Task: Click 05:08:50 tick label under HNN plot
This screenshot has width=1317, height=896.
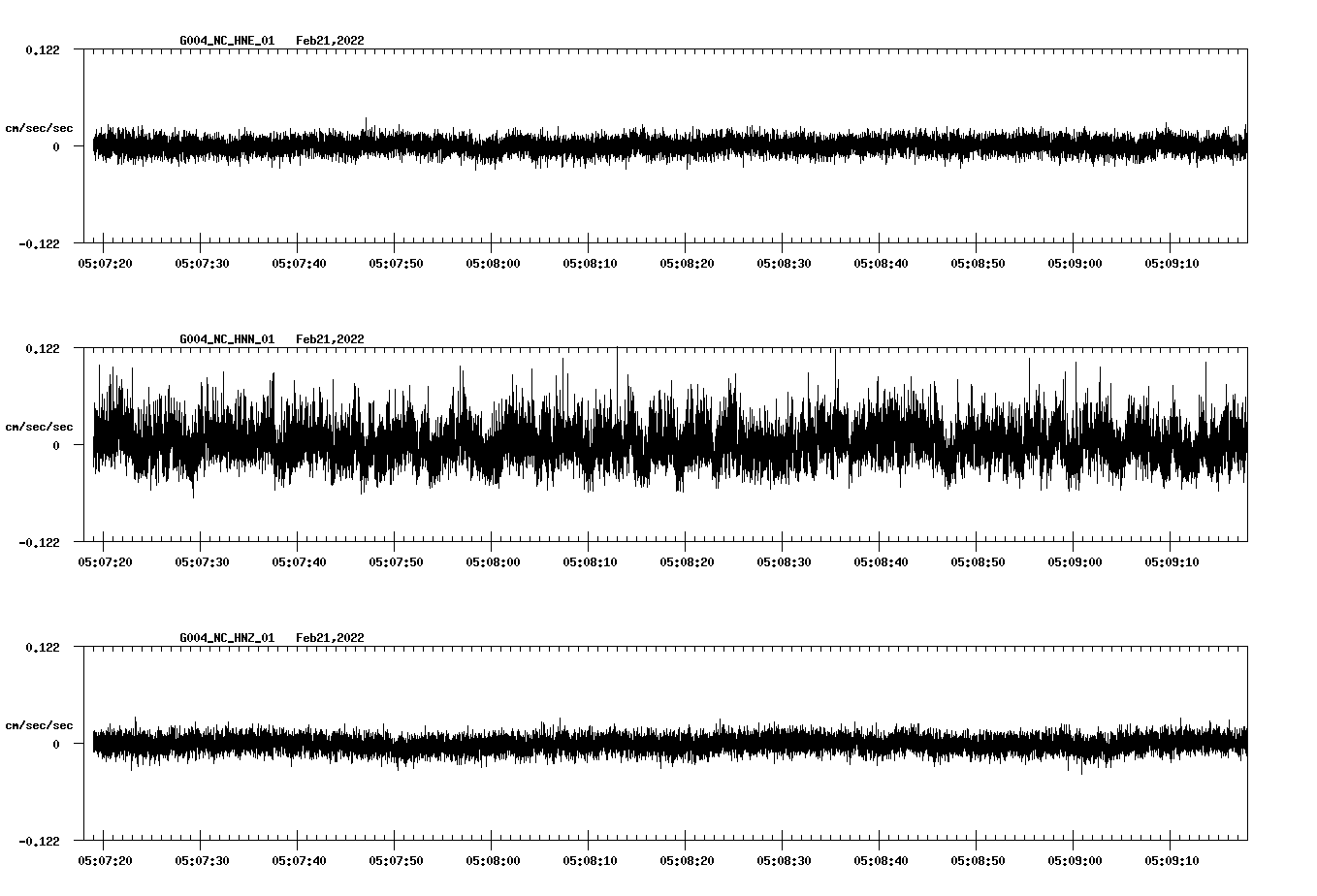Action: click(978, 561)
